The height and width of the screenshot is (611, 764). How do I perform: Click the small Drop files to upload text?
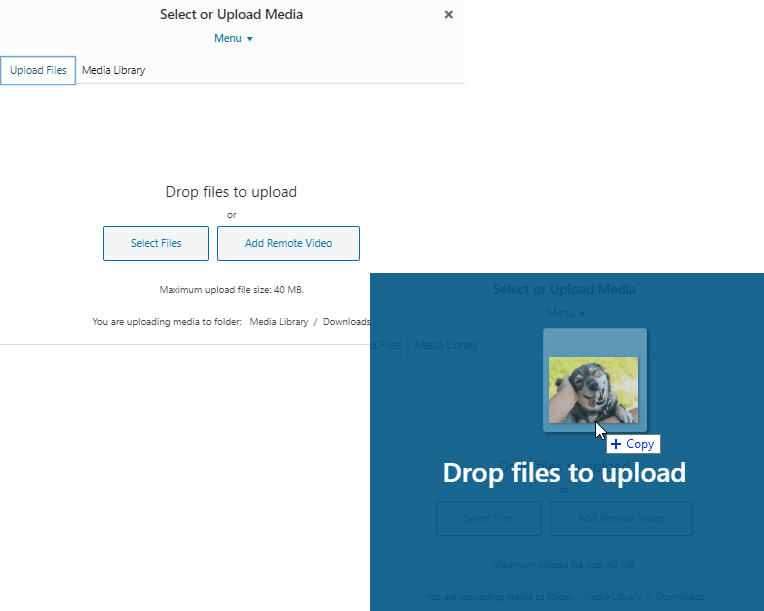click(231, 192)
